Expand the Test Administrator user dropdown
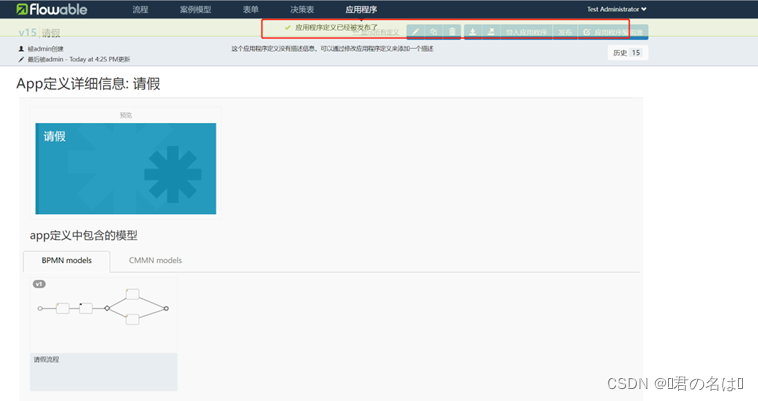This screenshot has width=758, height=401. point(616,9)
